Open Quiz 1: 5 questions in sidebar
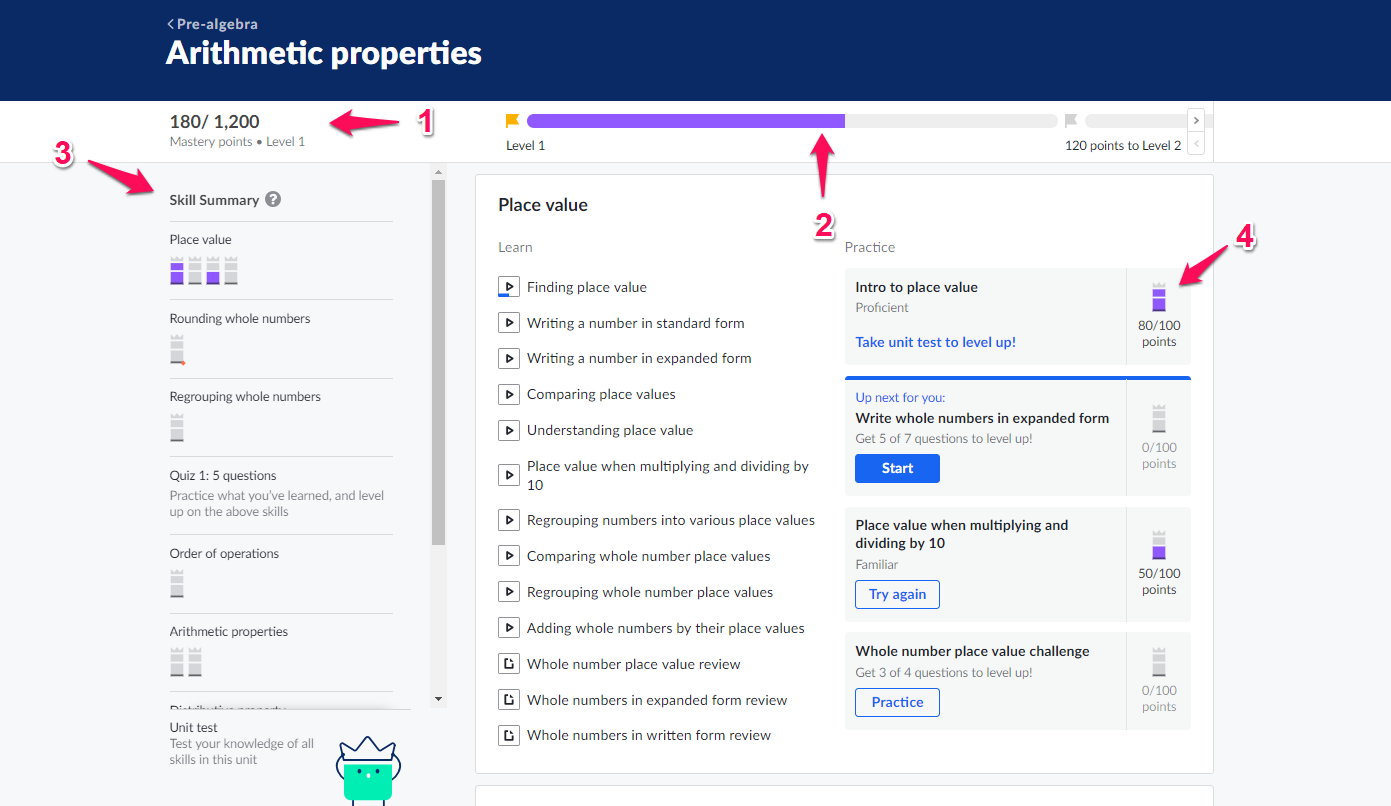Viewport: 1391px width, 806px height. 223,476
